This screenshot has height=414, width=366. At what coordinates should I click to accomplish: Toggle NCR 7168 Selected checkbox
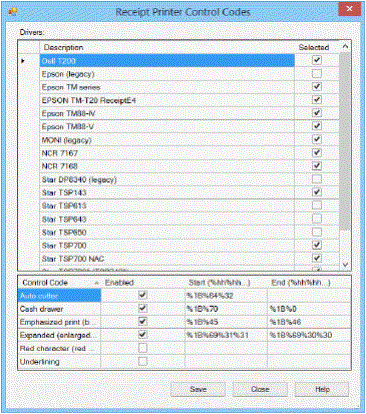(x=317, y=166)
